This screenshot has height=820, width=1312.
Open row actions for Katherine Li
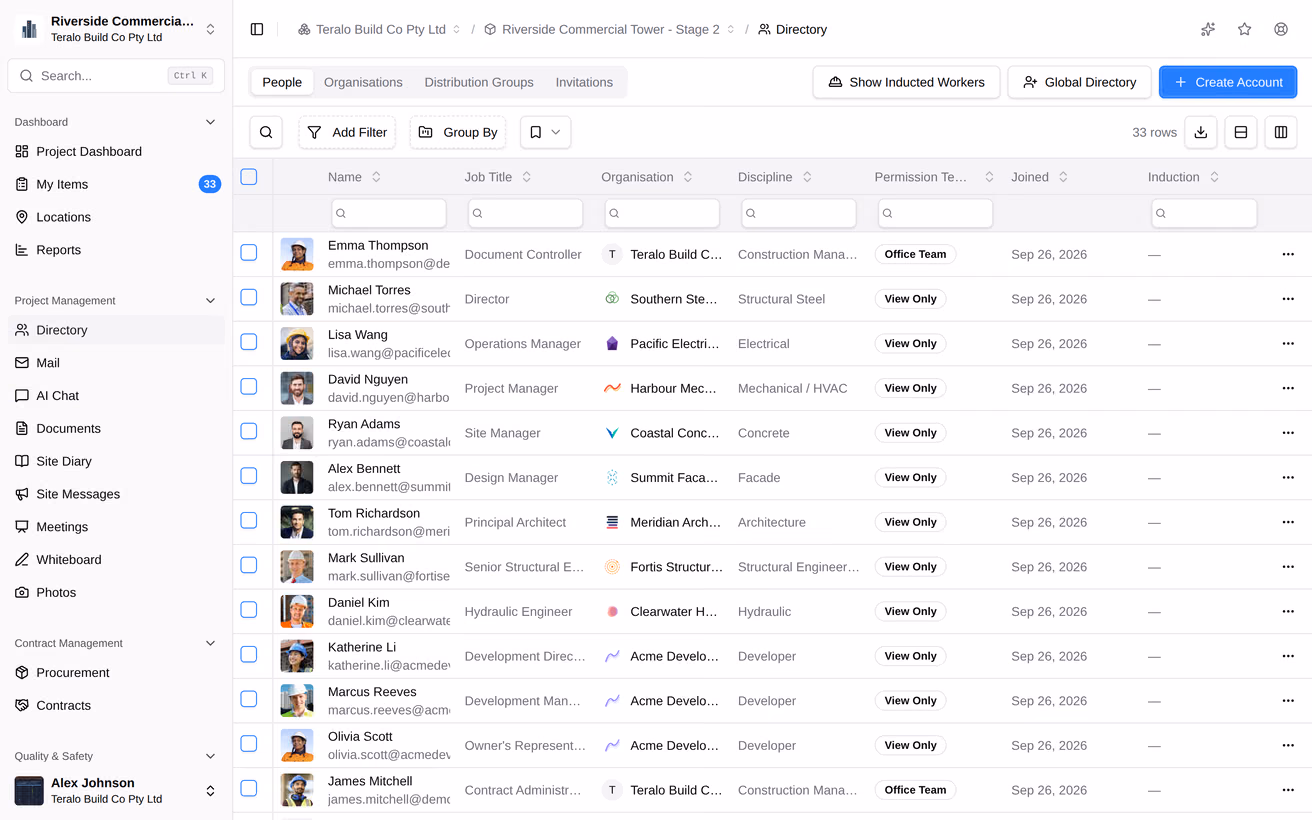1288,656
